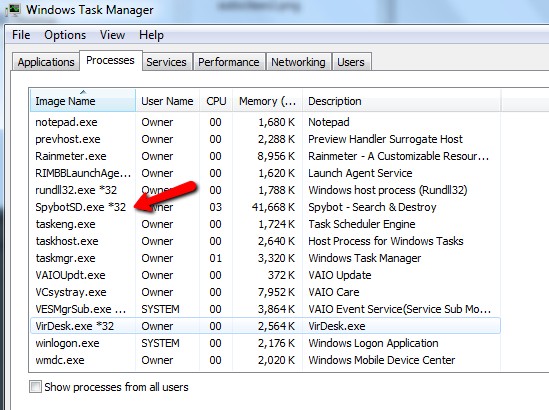The image size is (549, 410).
Task: Open the Options menu
Action: [65, 35]
